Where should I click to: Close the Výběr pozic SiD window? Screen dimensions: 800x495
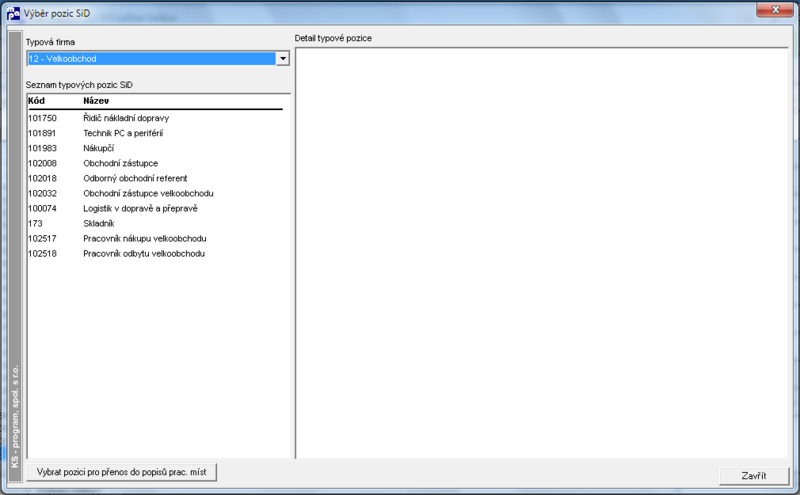tap(775, 10)
